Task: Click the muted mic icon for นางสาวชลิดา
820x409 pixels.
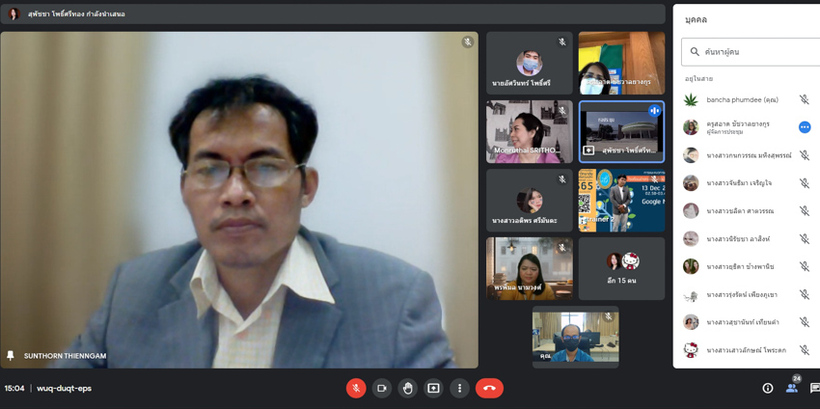Action: [x=804, y=211]
